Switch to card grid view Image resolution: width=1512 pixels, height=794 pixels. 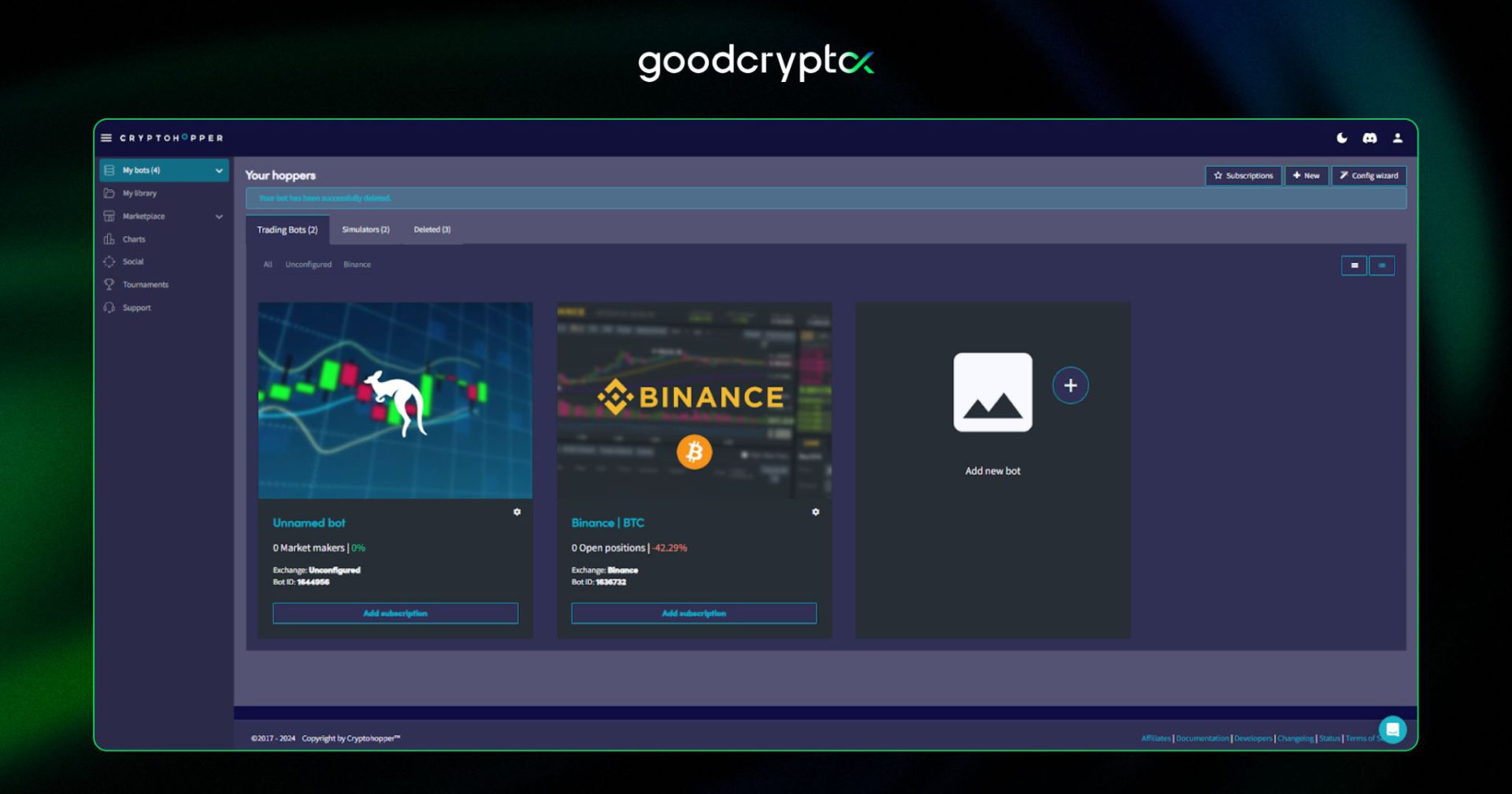click(x=1354, y=265)
